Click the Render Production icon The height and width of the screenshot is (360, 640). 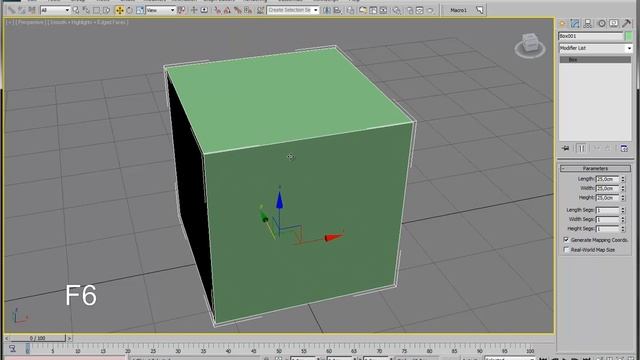tap(430, 10)
